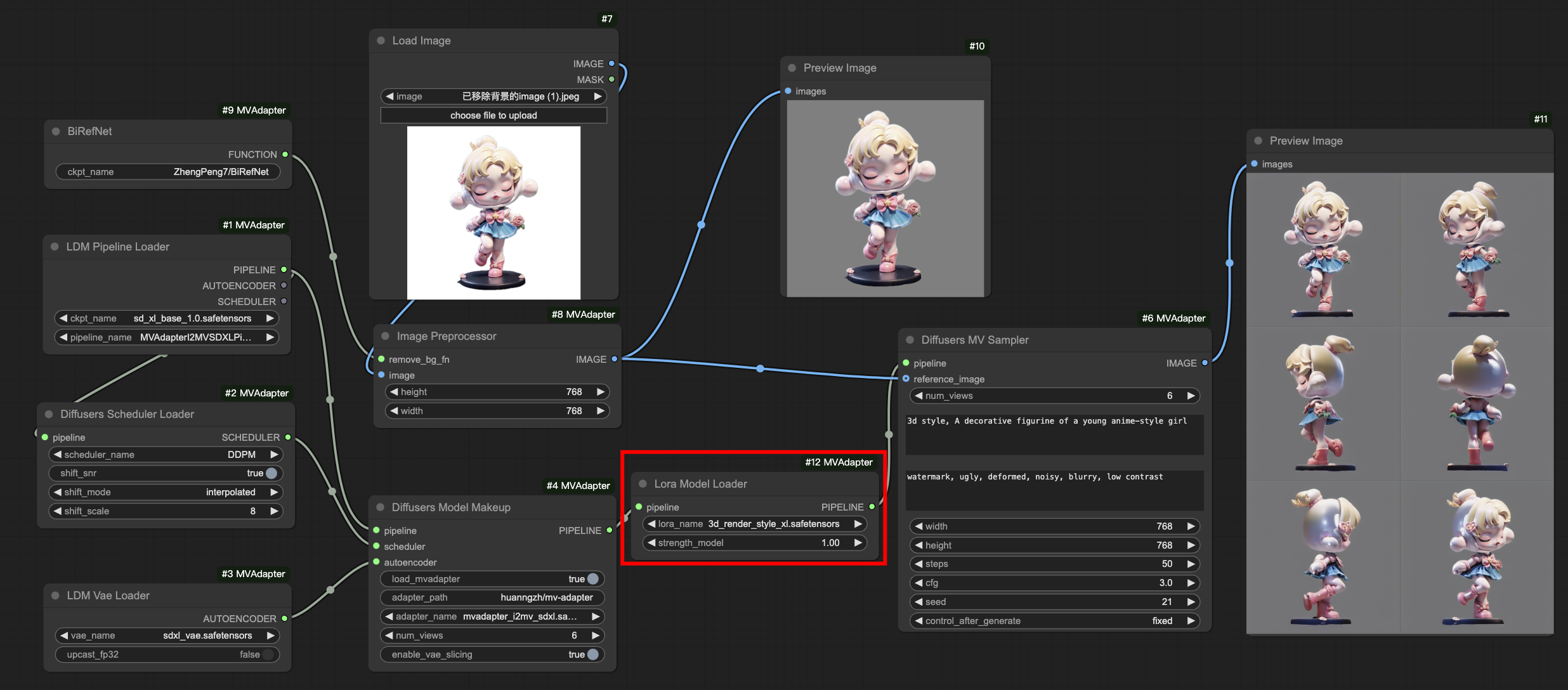Increase the steps value with right arrow
1568x690 pixels.
click(1191, 564)
